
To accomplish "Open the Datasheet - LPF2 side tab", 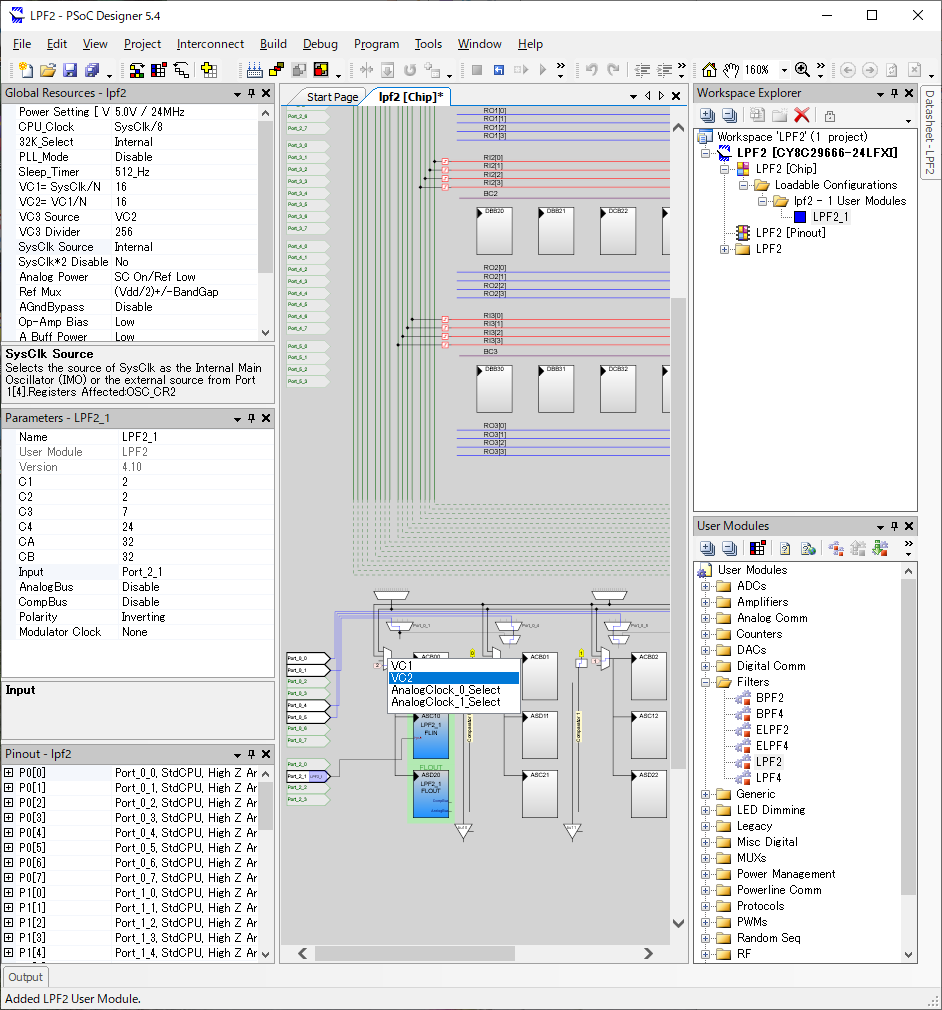I will coord(930,132).
